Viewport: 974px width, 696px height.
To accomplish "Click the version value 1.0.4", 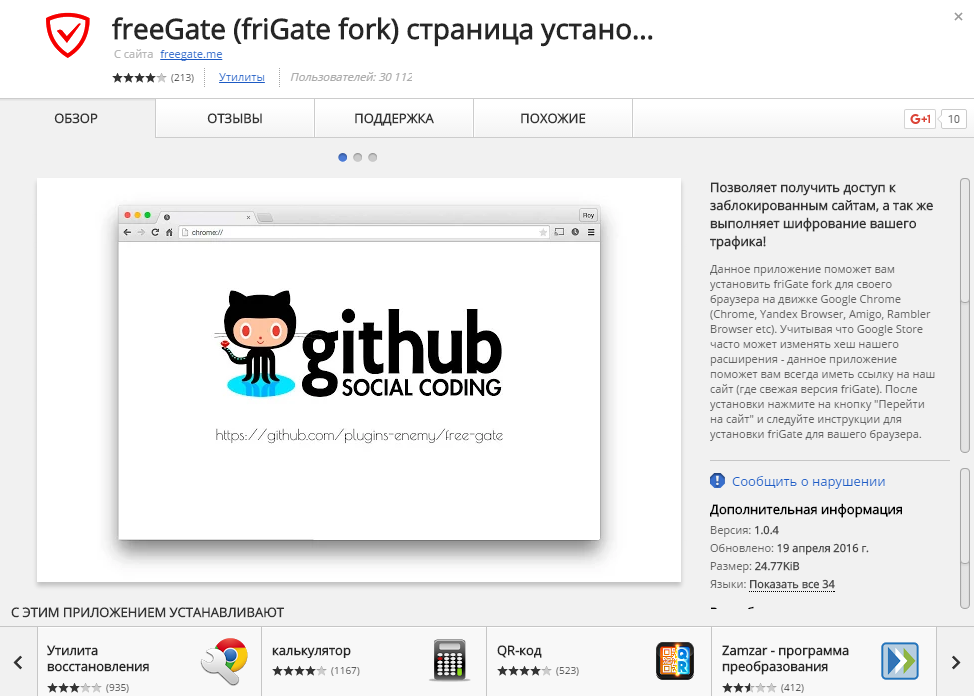I will [766, 530].
